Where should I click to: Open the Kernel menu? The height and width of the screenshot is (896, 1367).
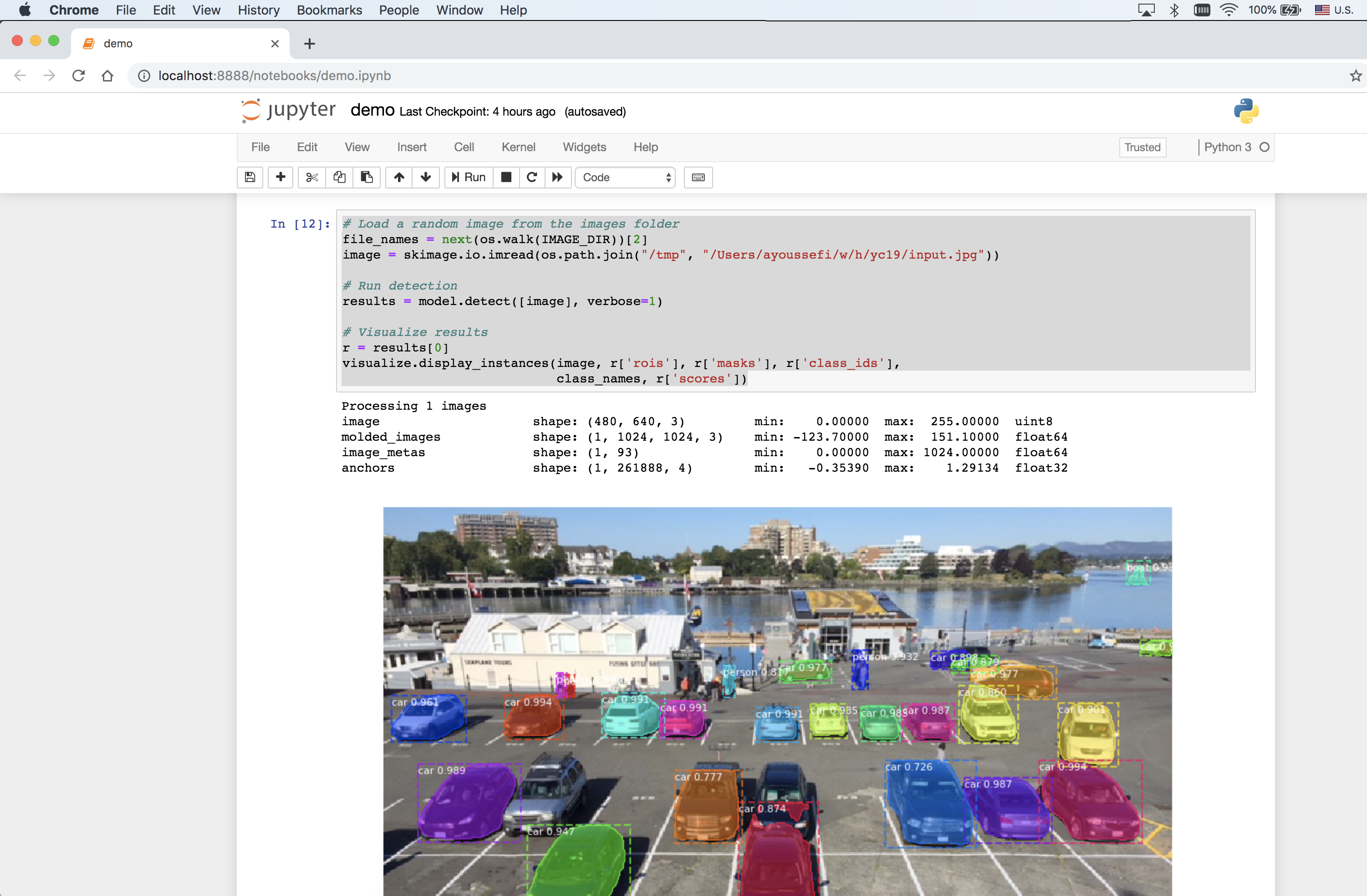[x=518, y=147]
